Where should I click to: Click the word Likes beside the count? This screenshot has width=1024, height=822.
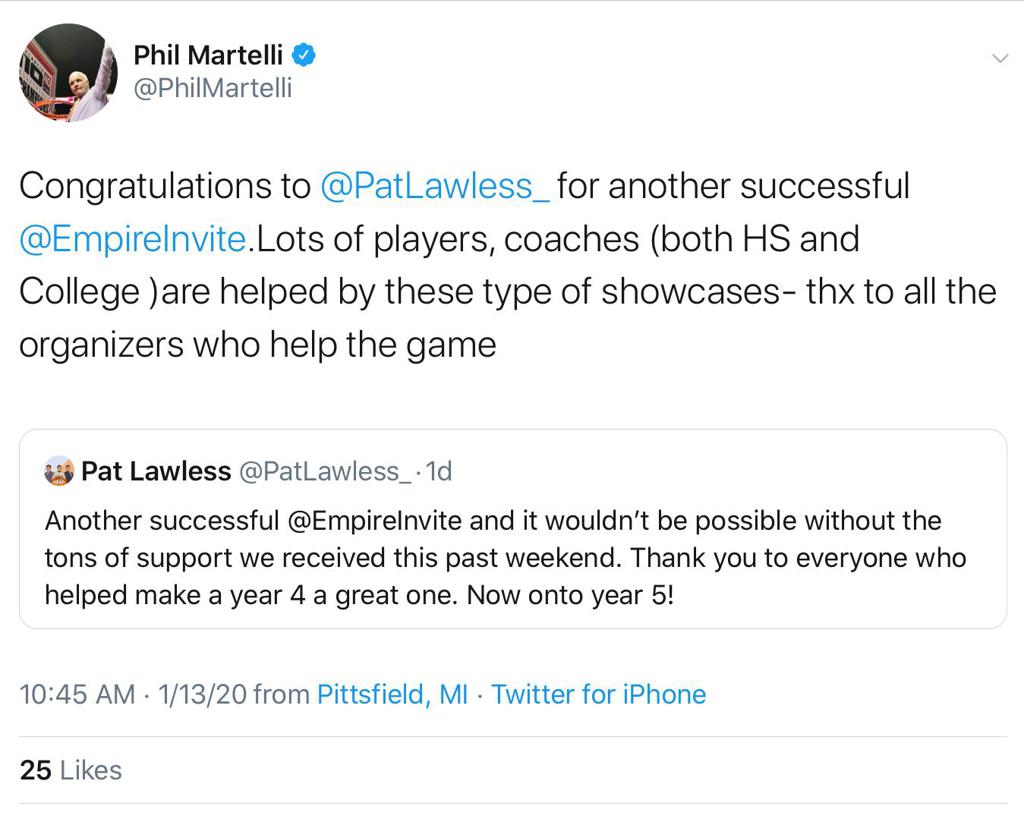[91, 770]
